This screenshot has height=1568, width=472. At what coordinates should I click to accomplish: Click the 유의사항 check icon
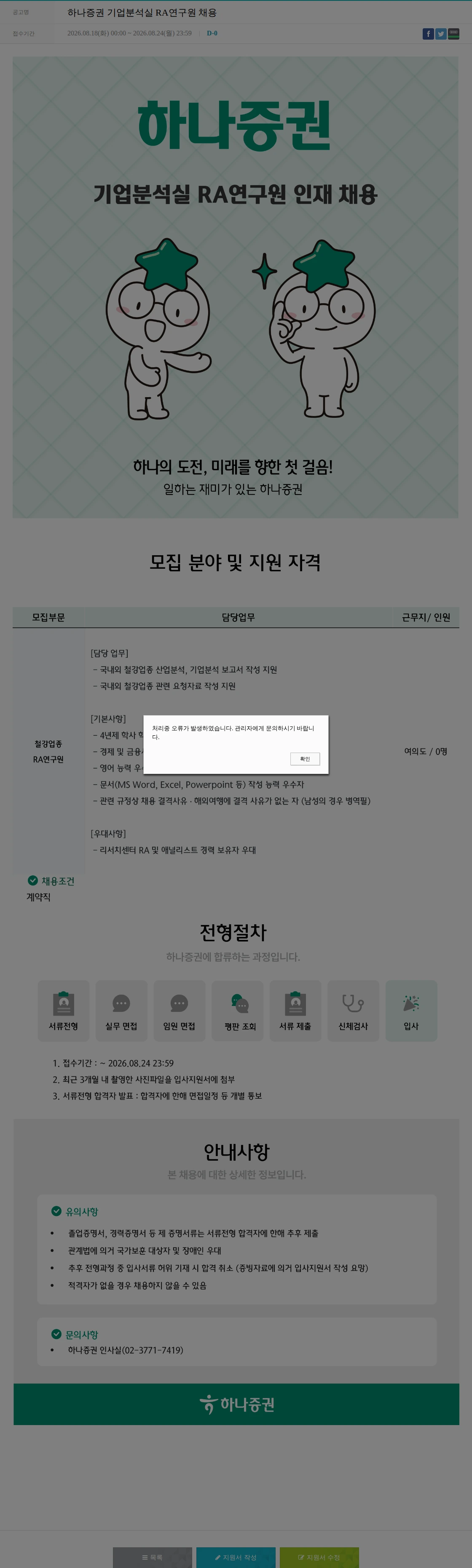pos(56,1211)
